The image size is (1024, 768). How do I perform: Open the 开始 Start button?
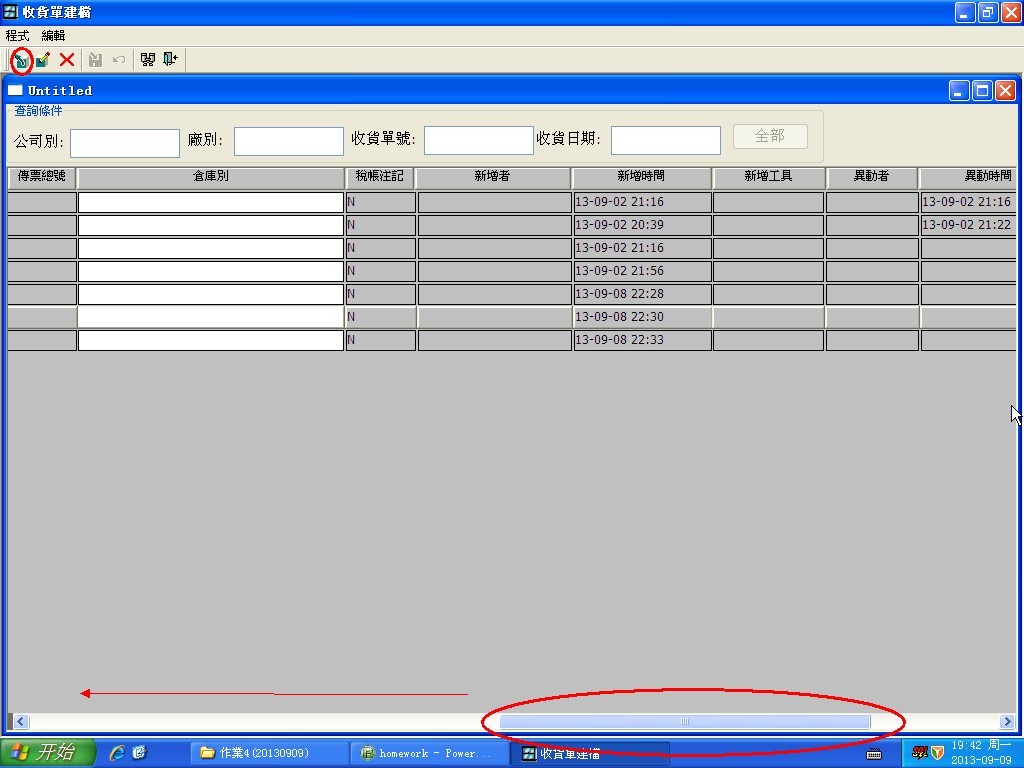(48, 752)
